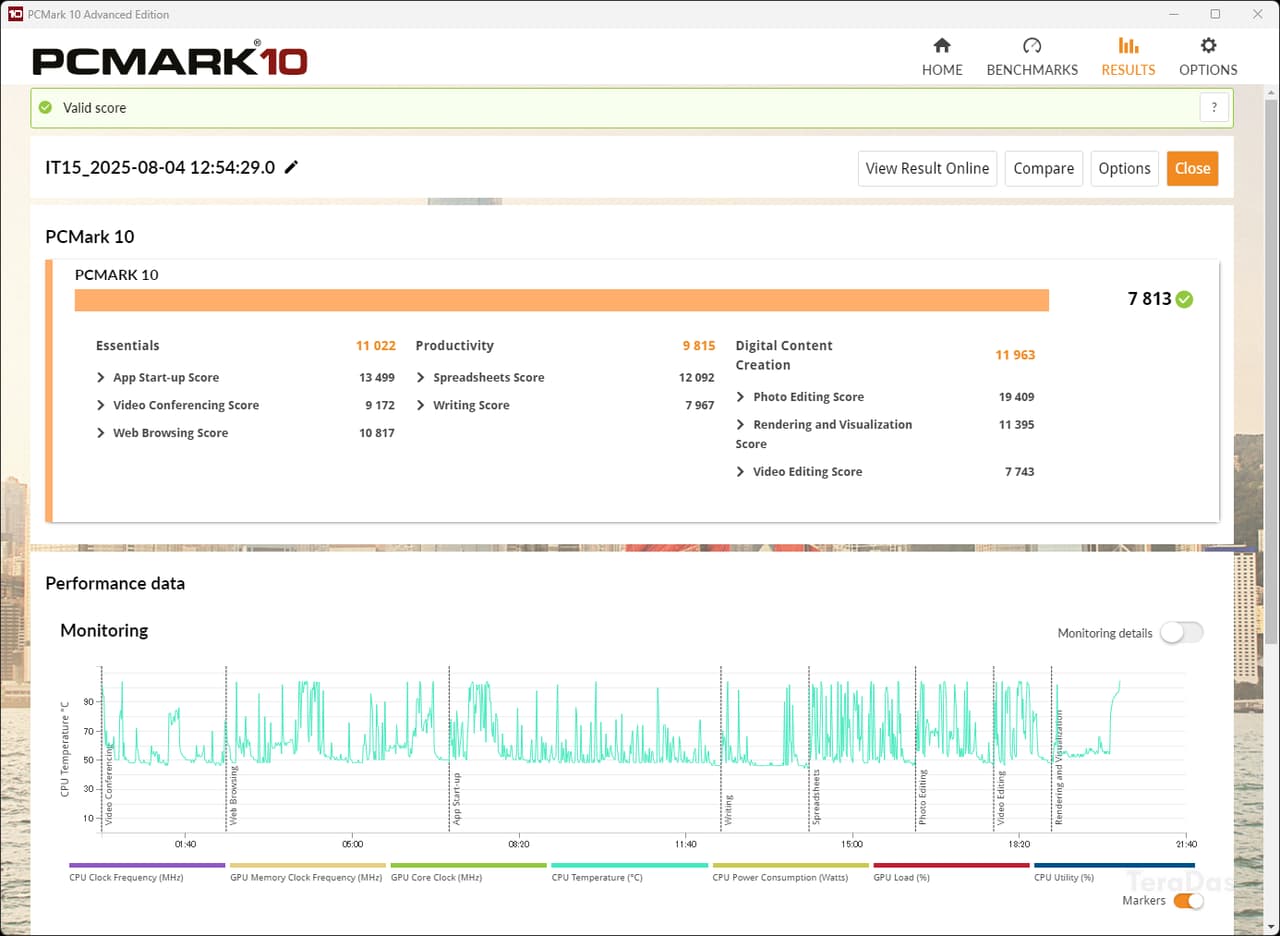The height and width of the screenshot is (936, 1280).
Task: Expand App Start-up Score
Action: [101, 377]
